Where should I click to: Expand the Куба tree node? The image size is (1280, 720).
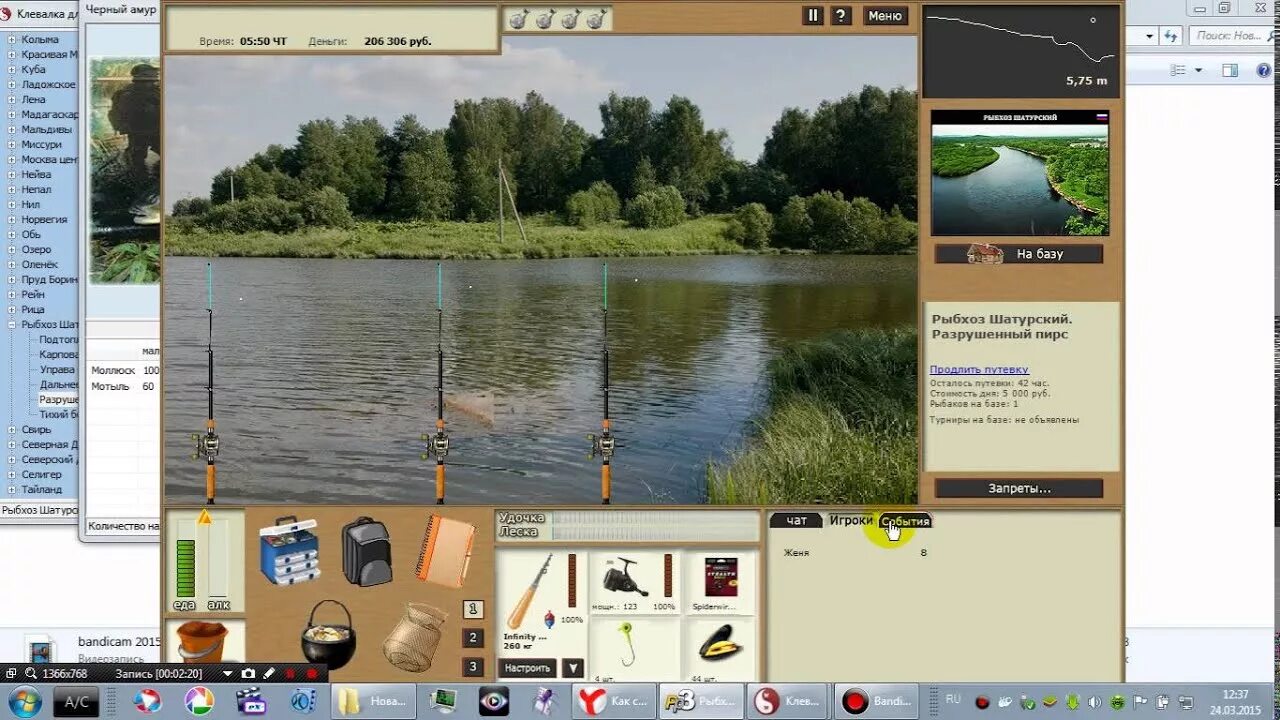13,70
